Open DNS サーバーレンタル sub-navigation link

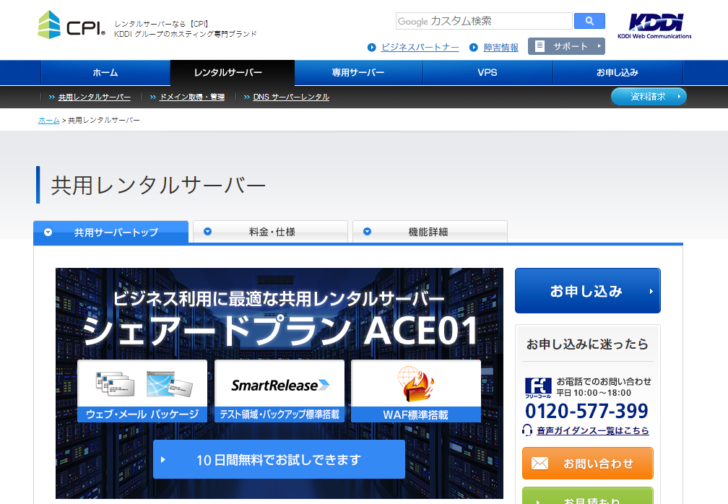coord(291,97)
